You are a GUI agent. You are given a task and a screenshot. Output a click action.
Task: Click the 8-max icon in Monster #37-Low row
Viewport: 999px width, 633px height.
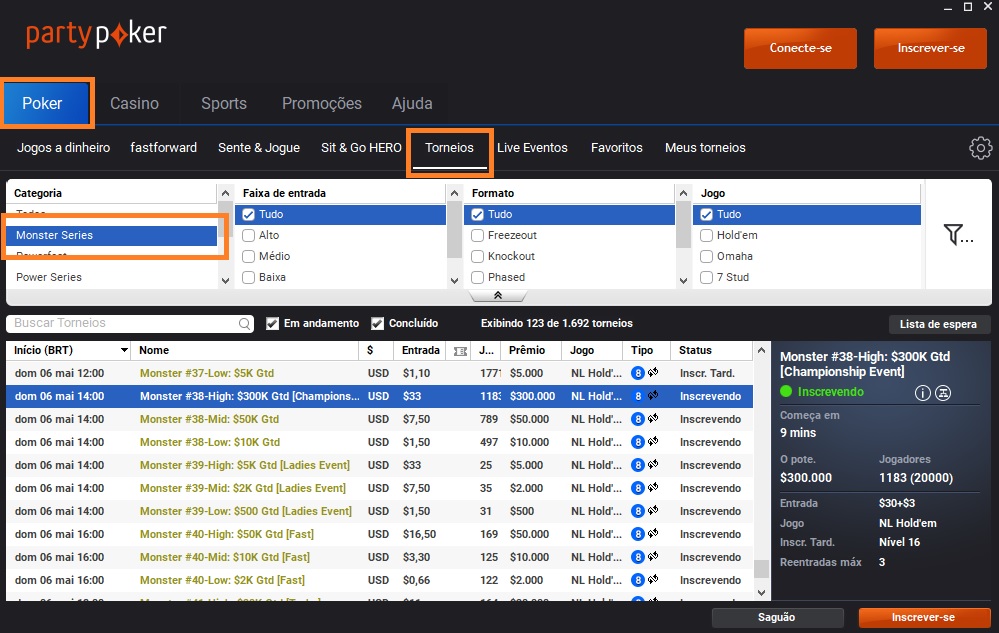pos(638,373)
